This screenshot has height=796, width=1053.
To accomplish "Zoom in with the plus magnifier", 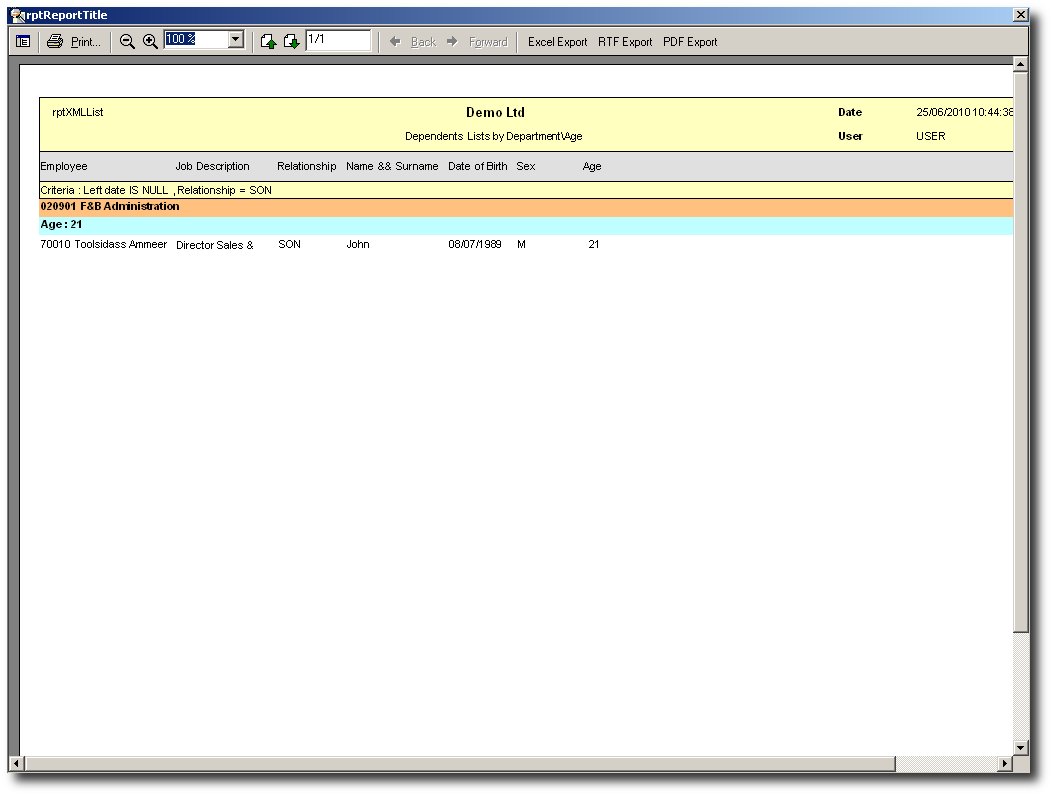I will pyautogui.click(x=150, y=41).
